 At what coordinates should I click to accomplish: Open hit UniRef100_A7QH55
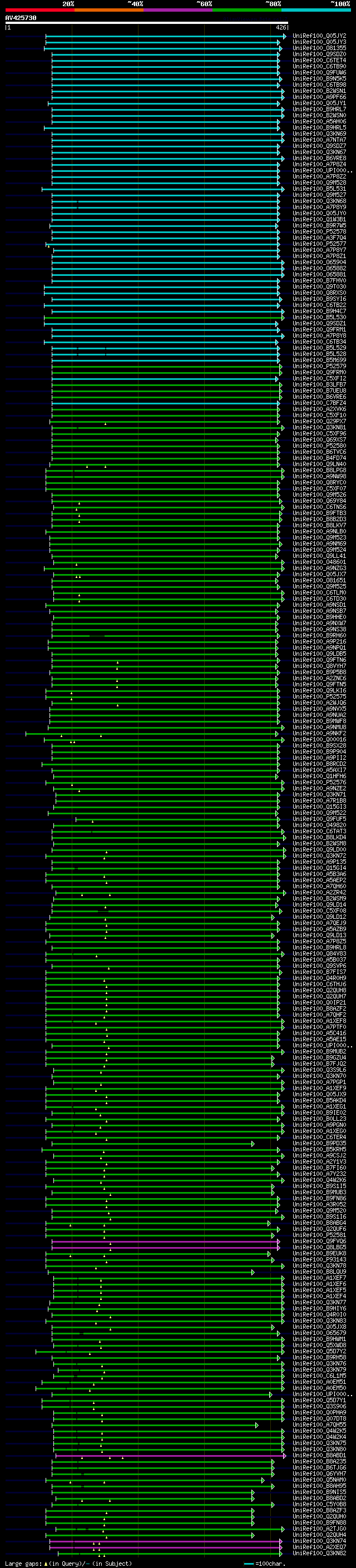[319, 1426]
